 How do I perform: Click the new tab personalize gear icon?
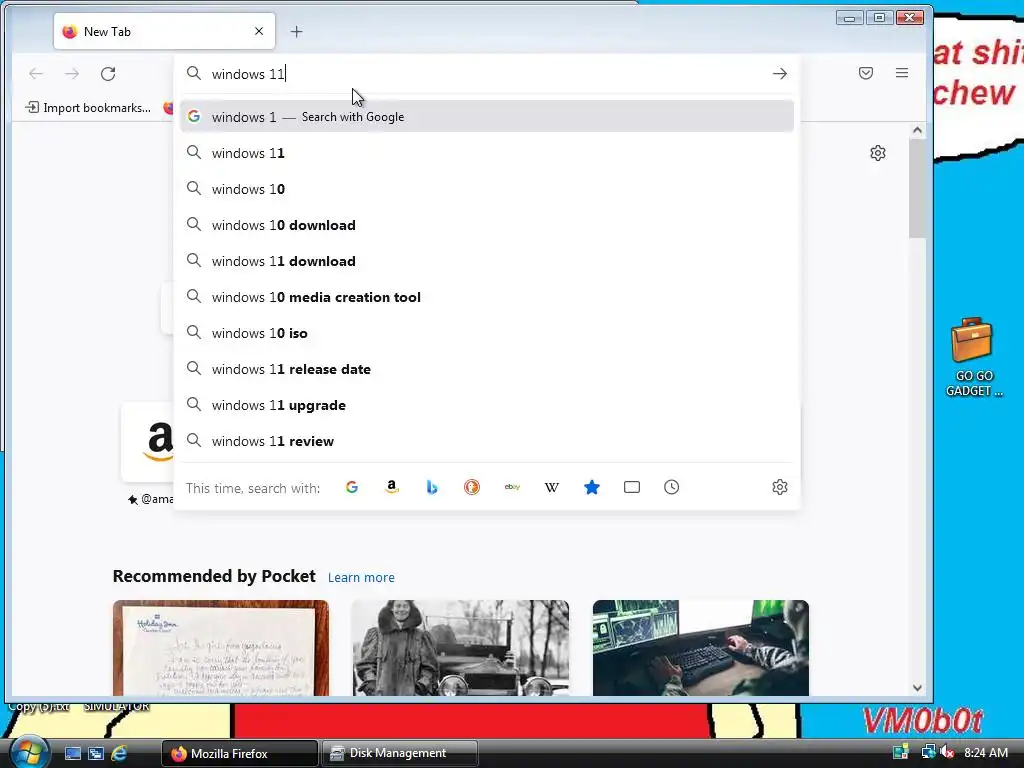878,153
